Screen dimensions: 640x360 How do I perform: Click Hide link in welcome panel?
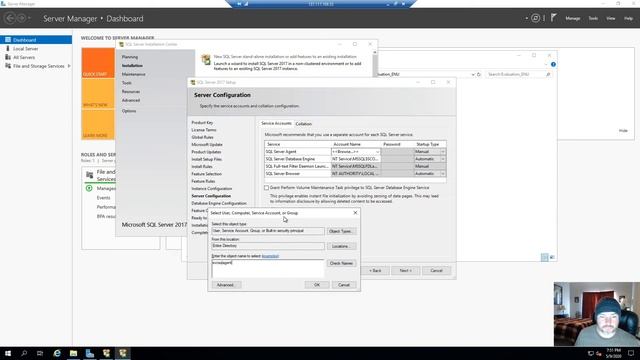[623, 131]
